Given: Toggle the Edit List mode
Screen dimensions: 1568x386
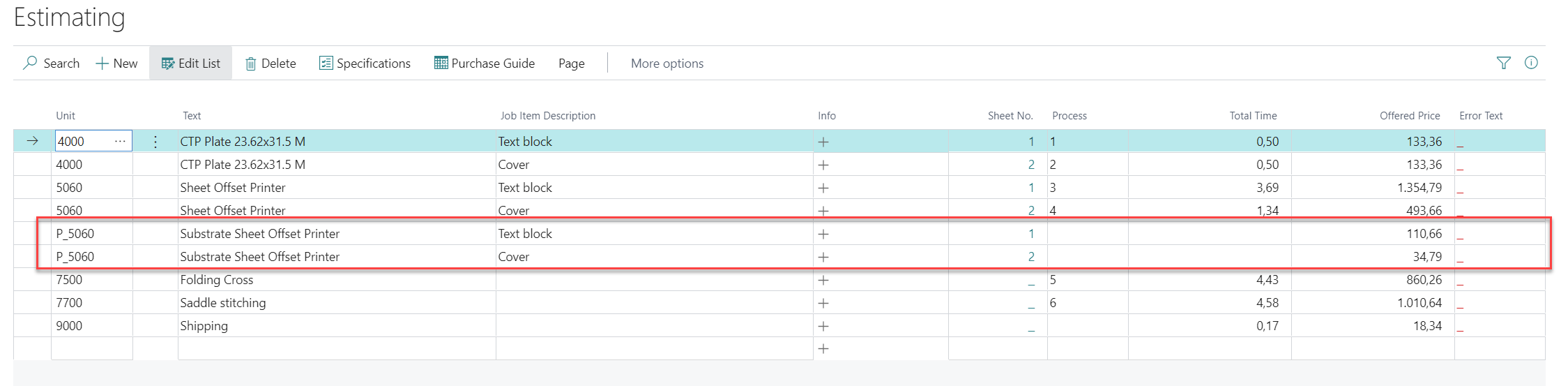Looking at the screenshot, I should [190, 64].
